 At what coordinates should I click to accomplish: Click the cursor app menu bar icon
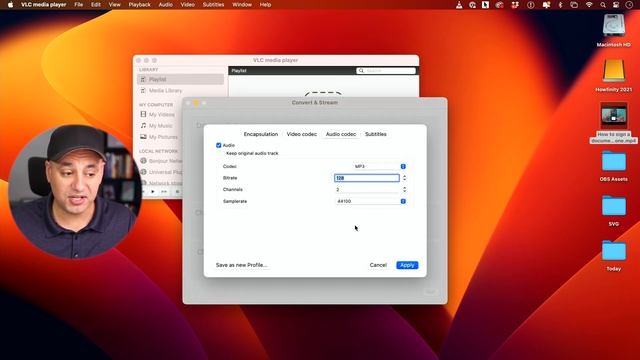click(x=485, y=5)
